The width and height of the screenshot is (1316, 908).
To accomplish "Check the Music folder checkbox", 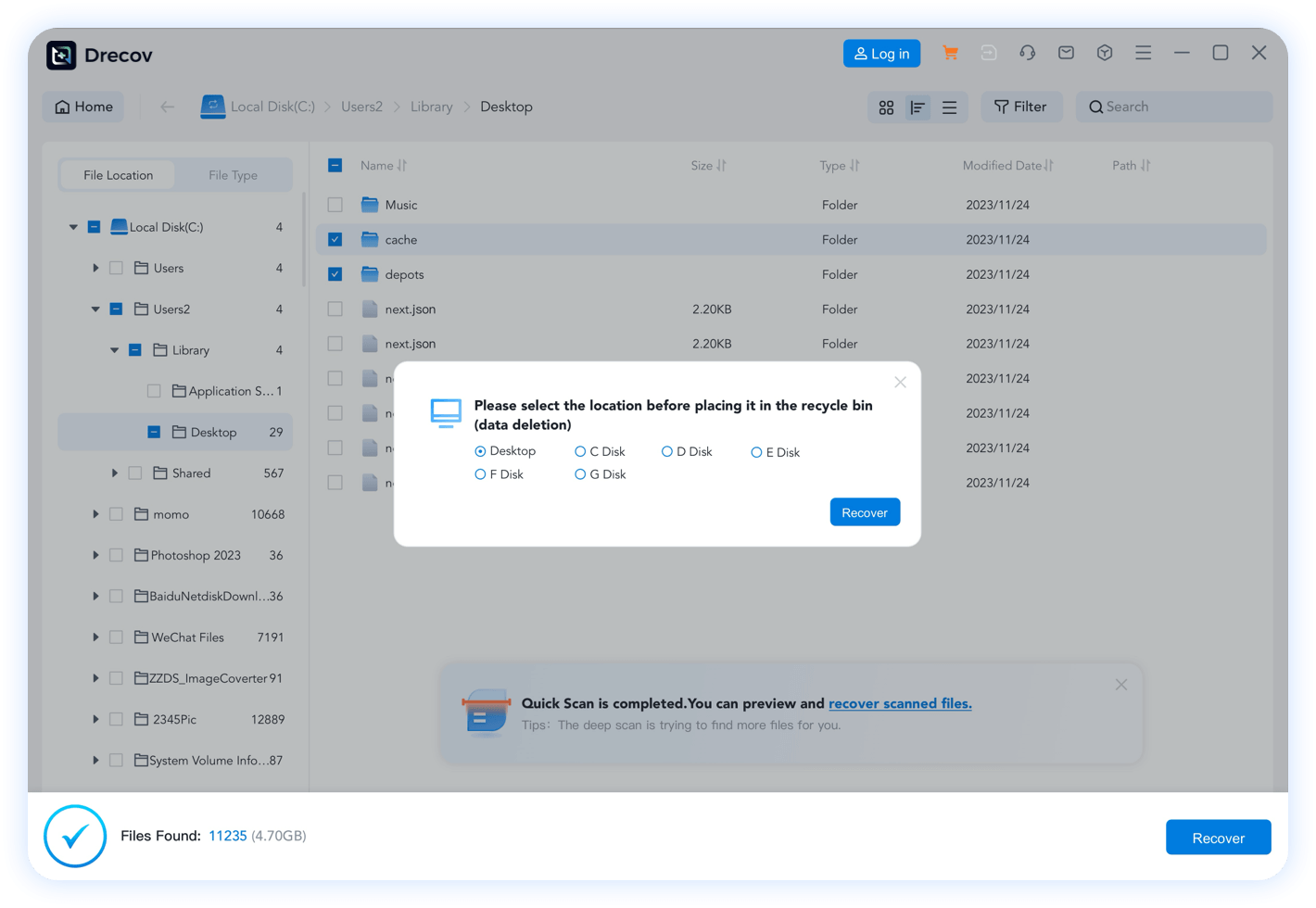I will 335,205.
